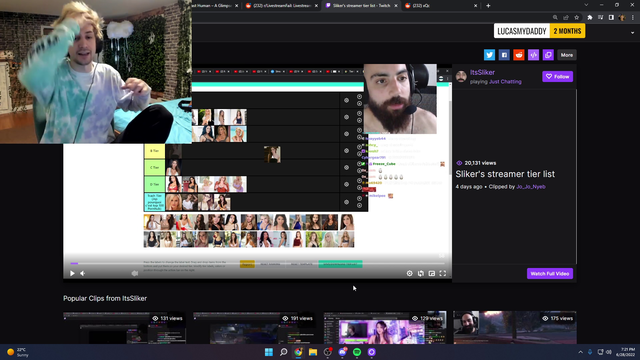Share the clip on Facebook

[x=504, y=55]
